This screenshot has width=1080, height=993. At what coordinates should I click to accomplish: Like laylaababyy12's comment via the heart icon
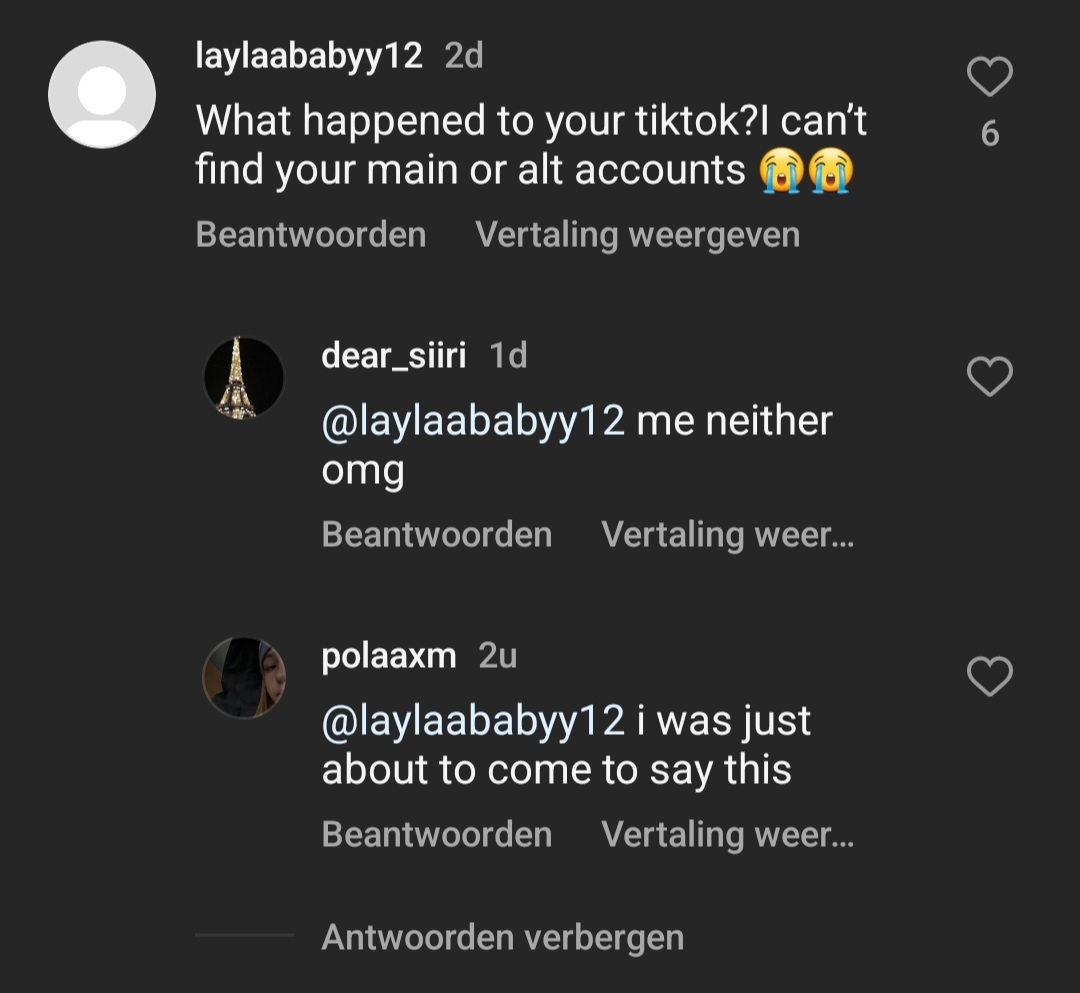coord(989,75)
